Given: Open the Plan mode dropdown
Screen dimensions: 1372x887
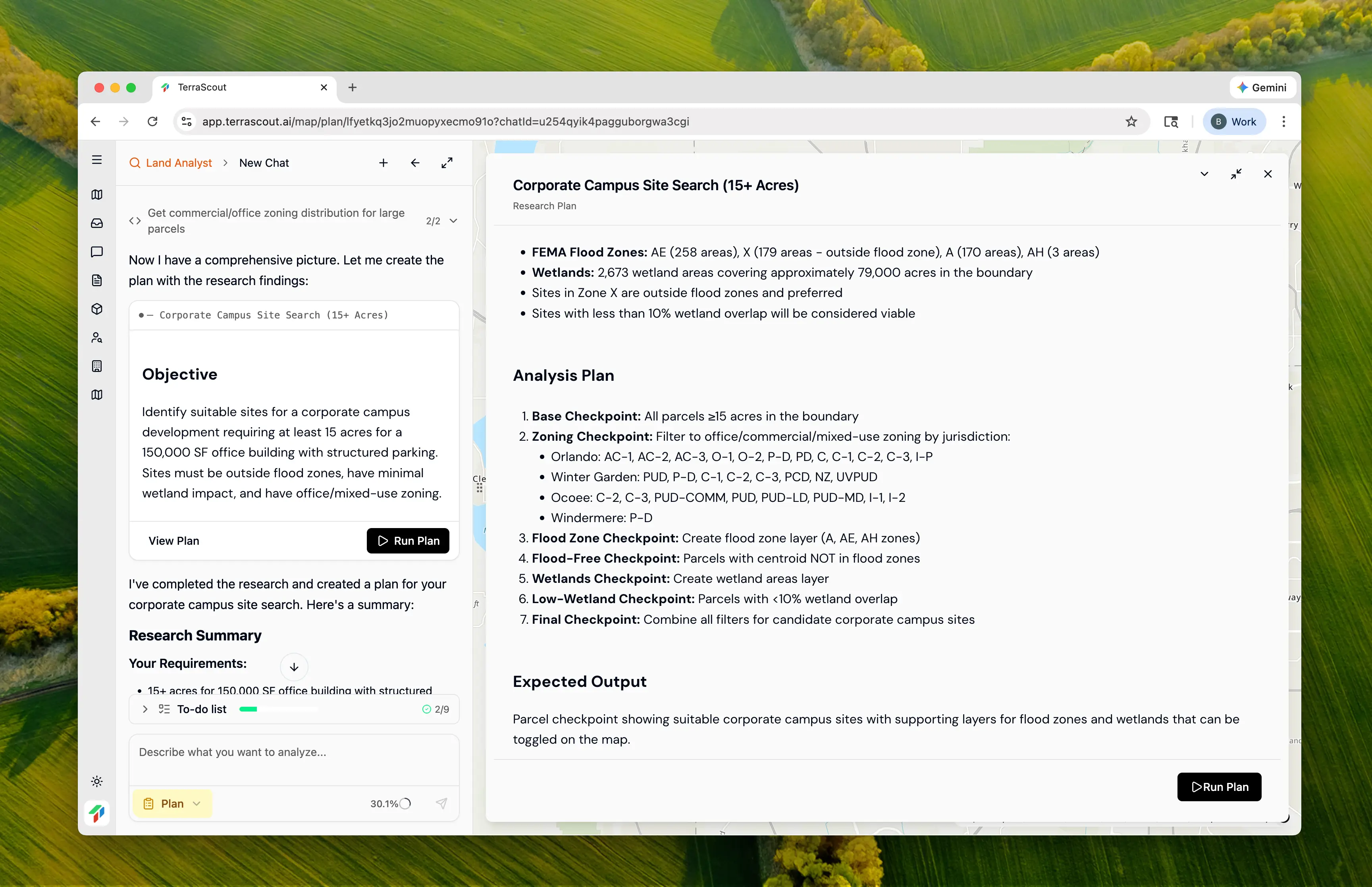Looking at the screenshot, I should pyautogui.click(x=172, y=804).
